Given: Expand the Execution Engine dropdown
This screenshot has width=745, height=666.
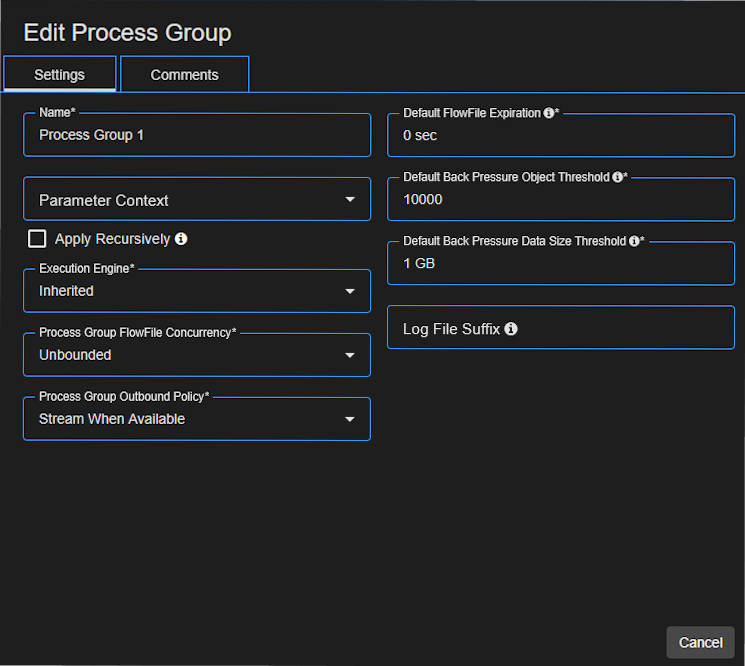Looking at the screenshot, I should (197, 291).
